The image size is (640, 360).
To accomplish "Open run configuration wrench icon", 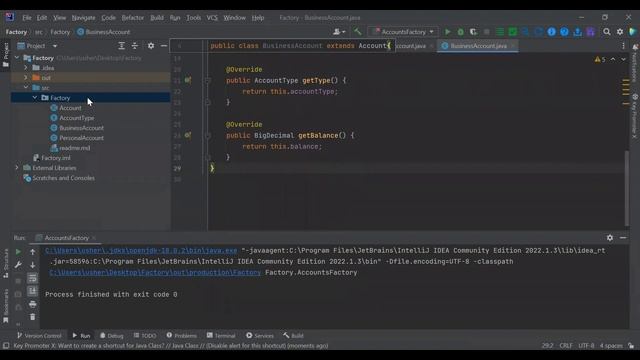I will tap(18, 265).
